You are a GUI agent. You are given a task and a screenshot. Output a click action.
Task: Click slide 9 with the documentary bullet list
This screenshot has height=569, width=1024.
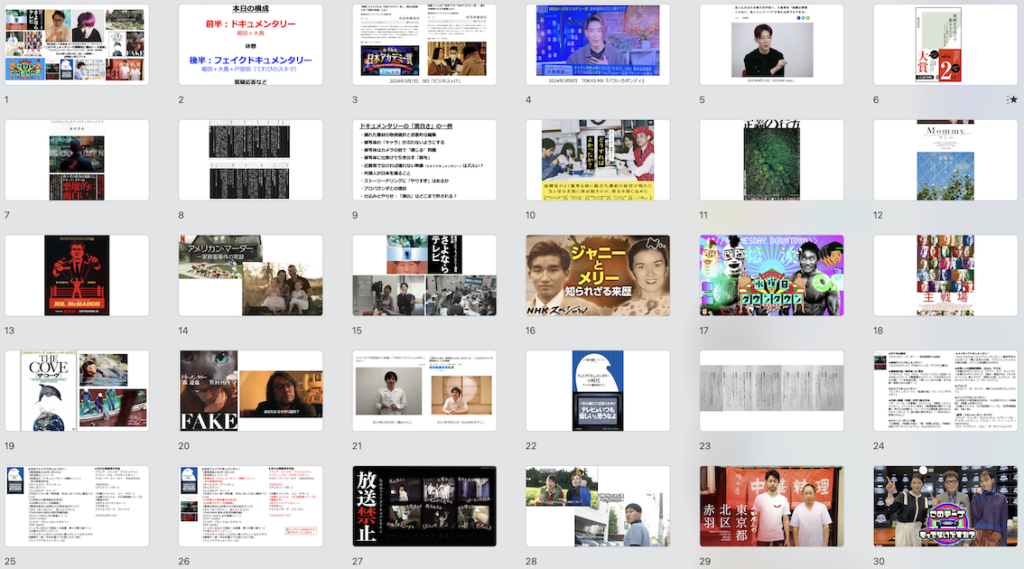coord(424,160)
